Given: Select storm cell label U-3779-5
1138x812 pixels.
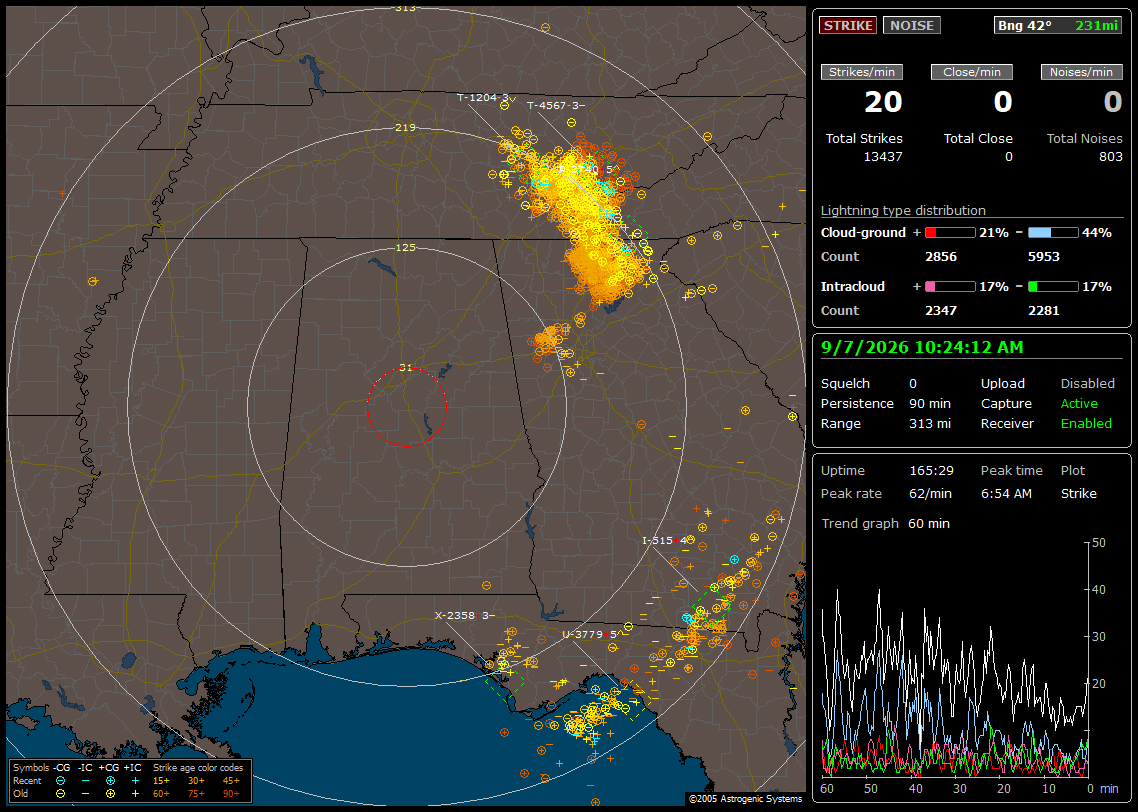Looking at the screenshot, I should click(x=589, y=634).
